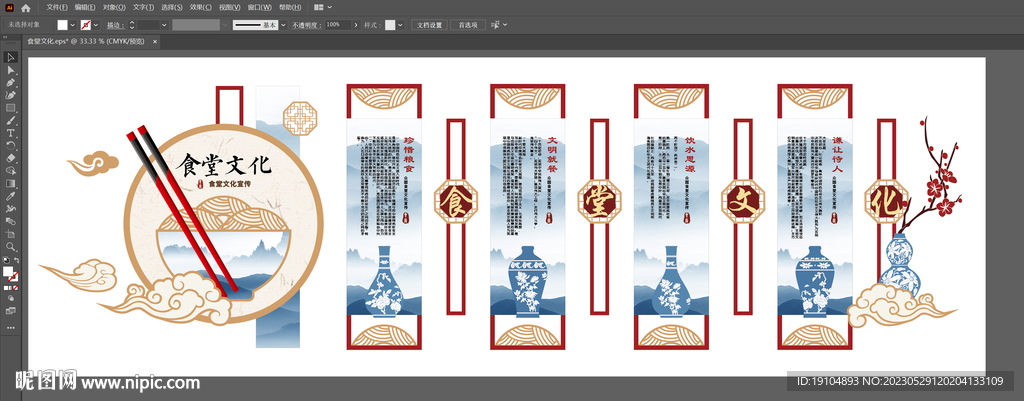This screenshot has height=401, width=1024.
Task: Select the Curvature tool
Action: (x=10, y=95)
